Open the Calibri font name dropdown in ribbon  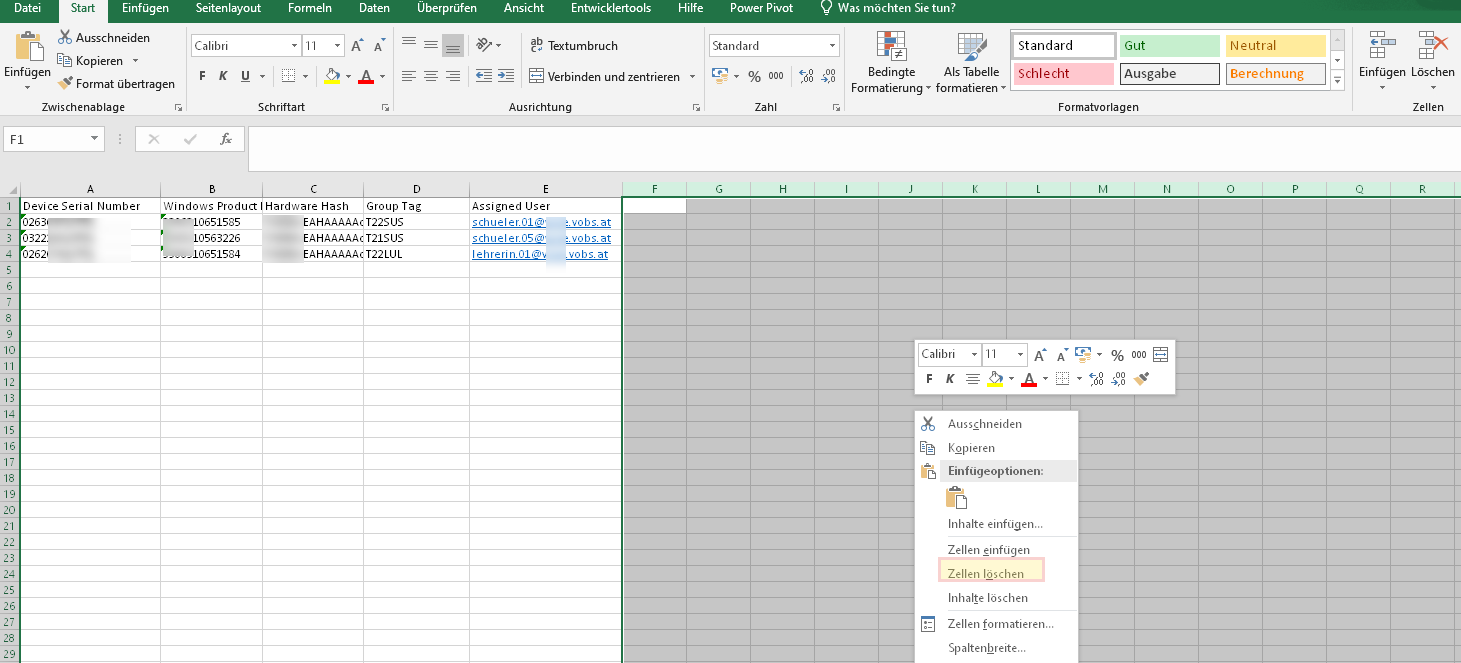(x=294, y=46)
